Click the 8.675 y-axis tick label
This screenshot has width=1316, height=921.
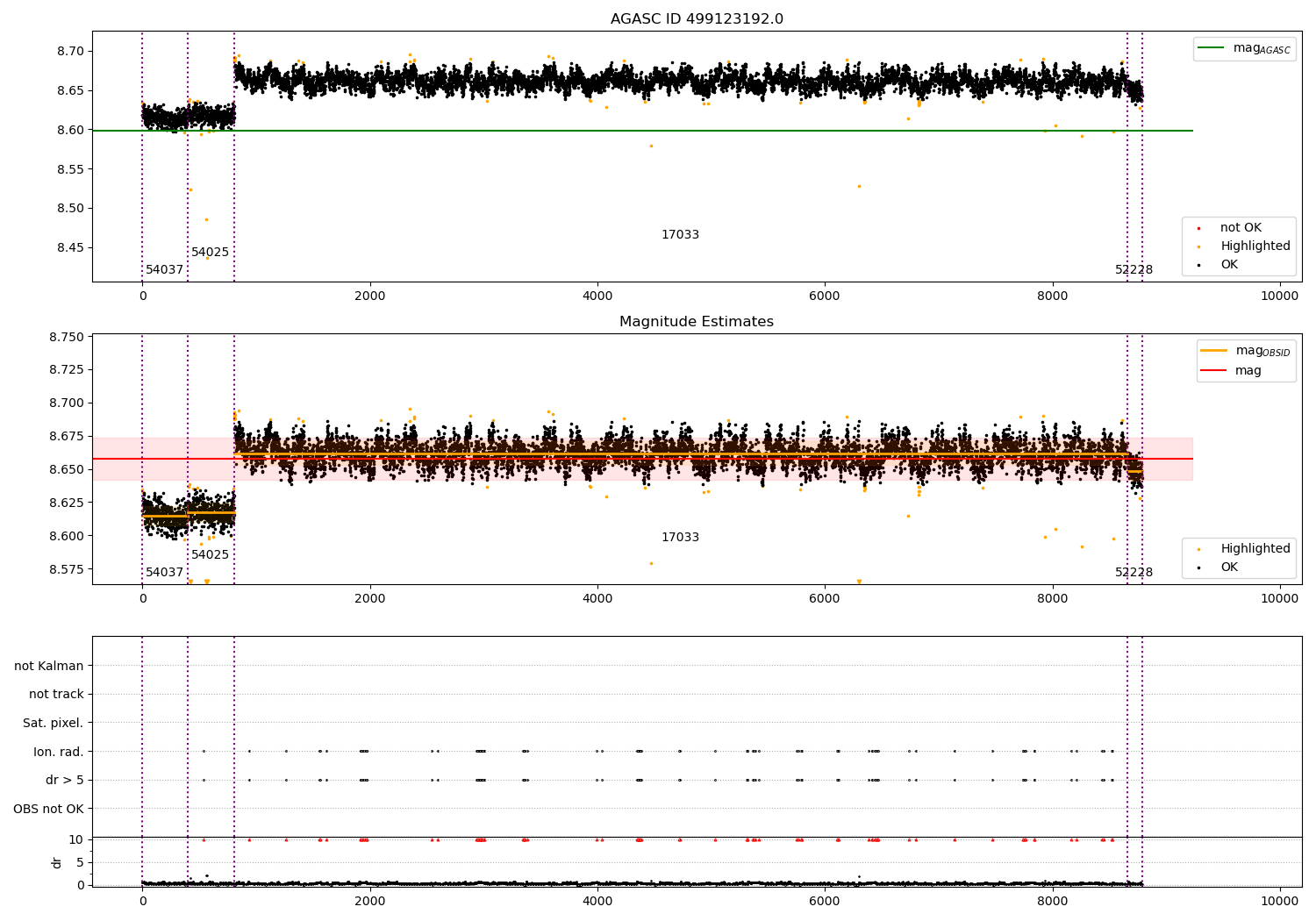67,437
